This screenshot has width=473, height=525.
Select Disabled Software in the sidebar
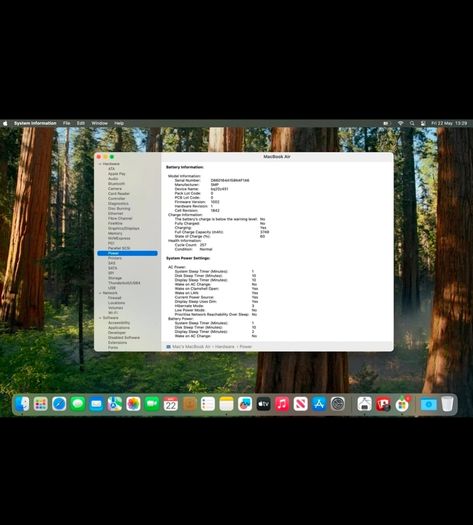[x=124, y=338]
